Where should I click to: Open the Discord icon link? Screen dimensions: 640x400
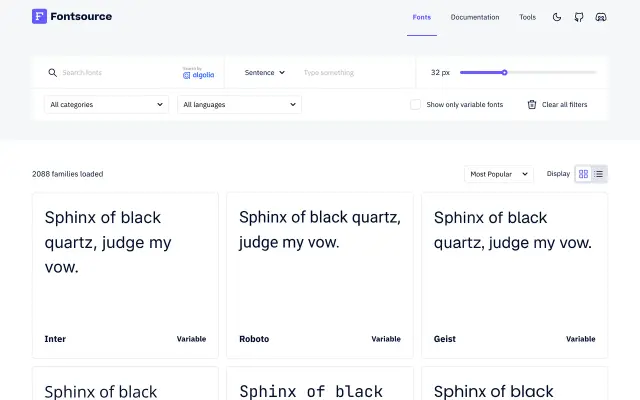601,17
